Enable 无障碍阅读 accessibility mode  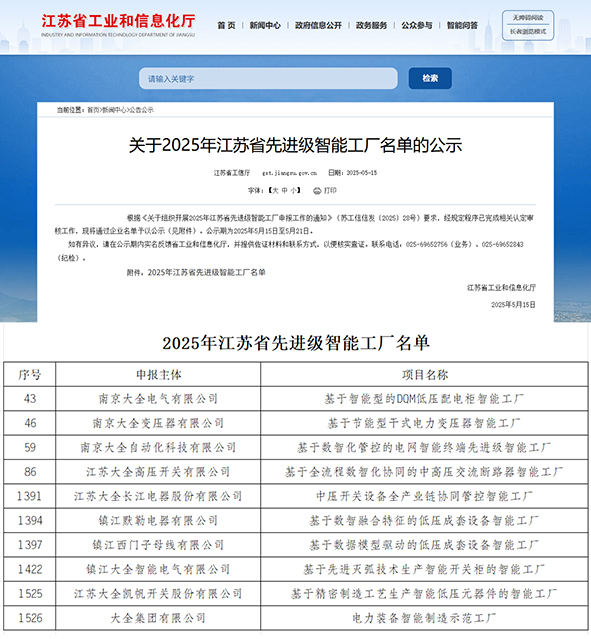[528, 18]
